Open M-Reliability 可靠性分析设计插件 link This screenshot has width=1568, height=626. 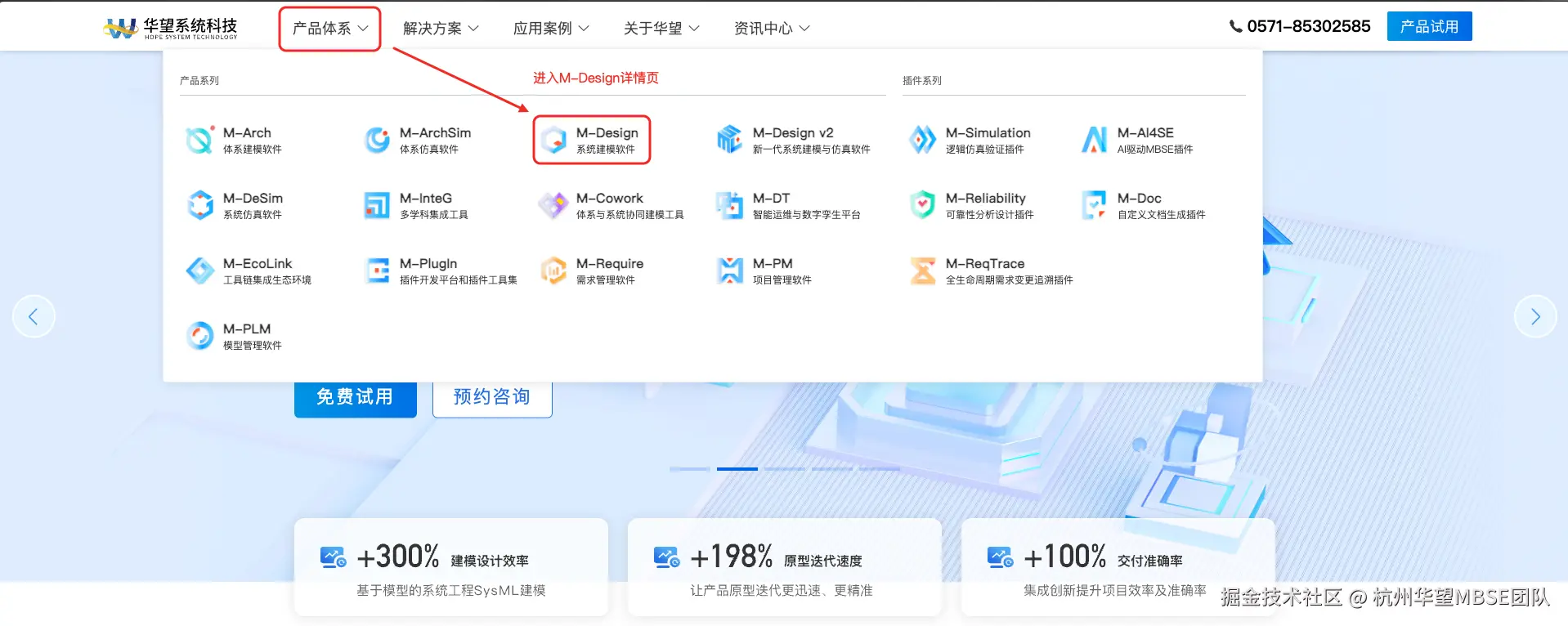971,205
